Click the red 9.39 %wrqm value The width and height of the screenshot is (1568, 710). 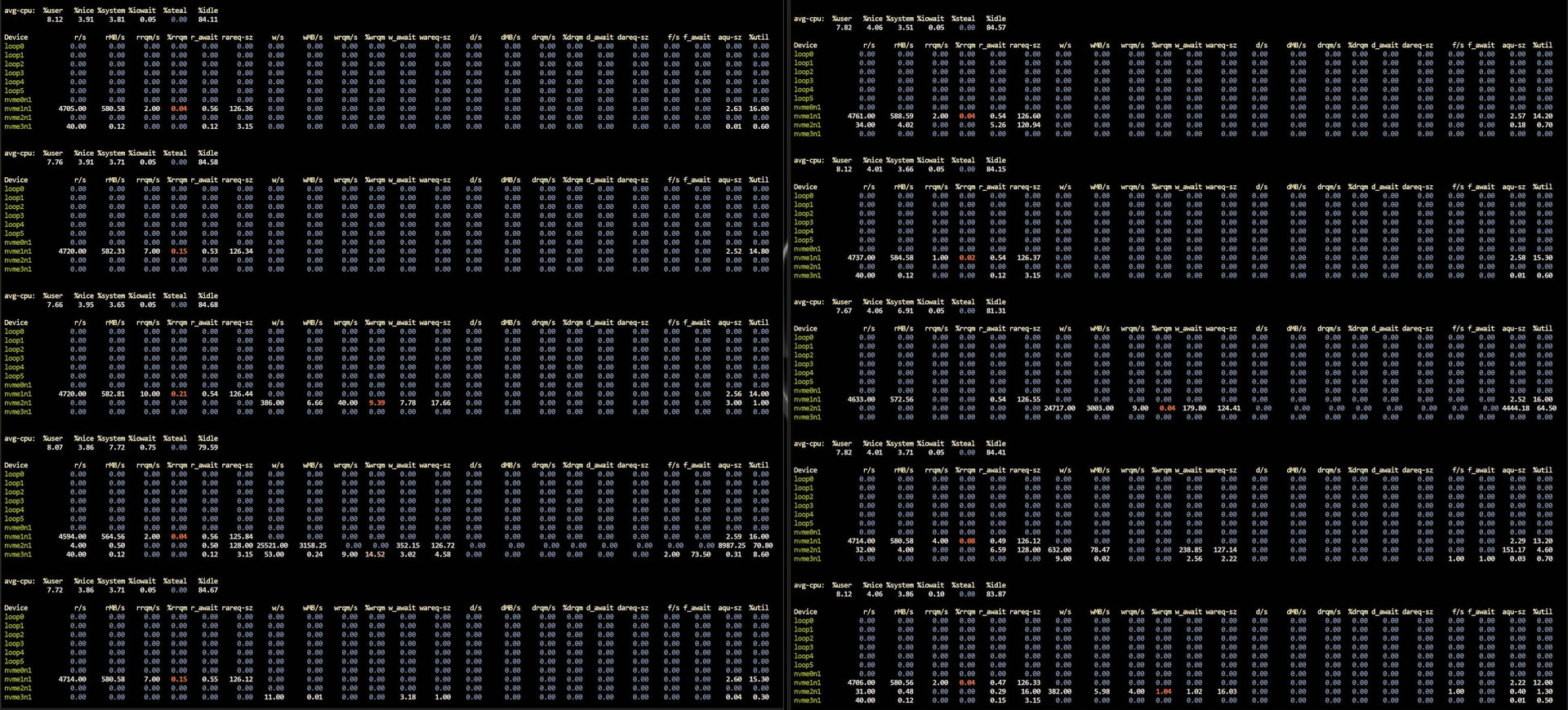pos(376,403)
